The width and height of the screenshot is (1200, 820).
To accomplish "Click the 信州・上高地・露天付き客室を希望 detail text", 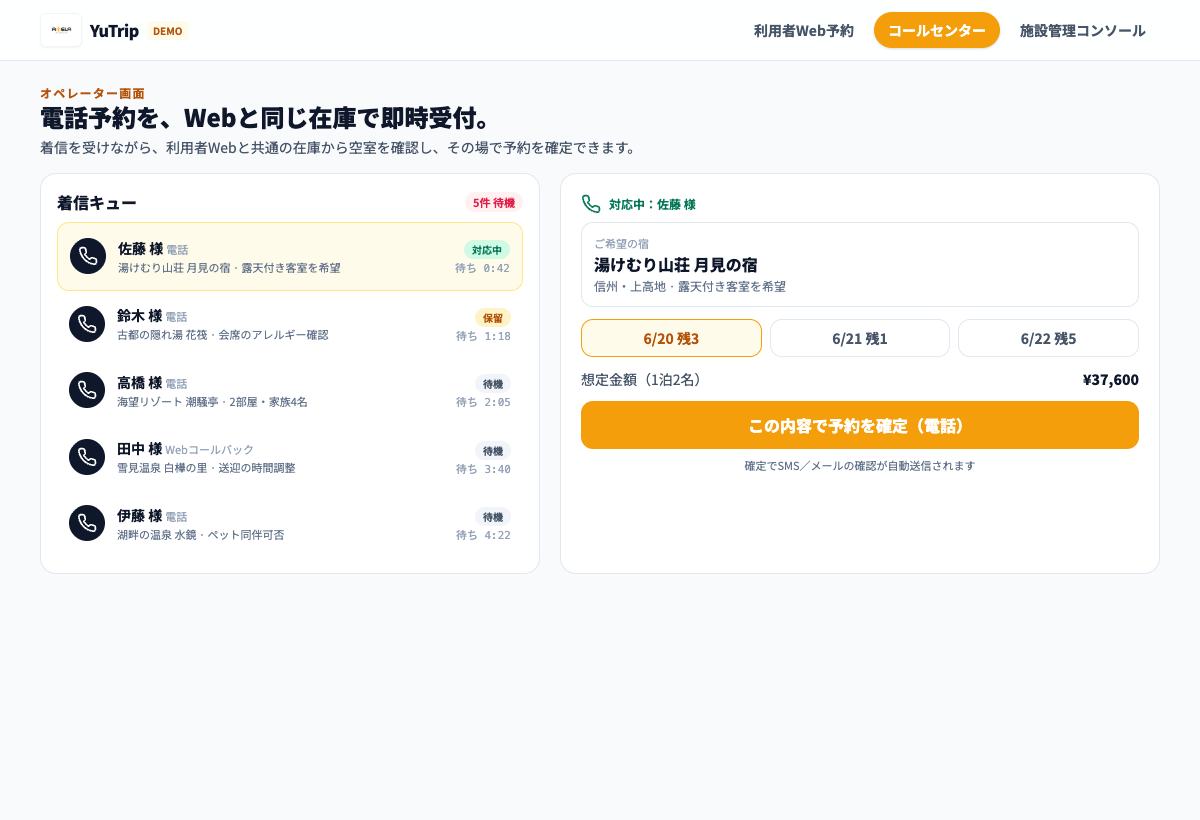I will coord(690,286).
